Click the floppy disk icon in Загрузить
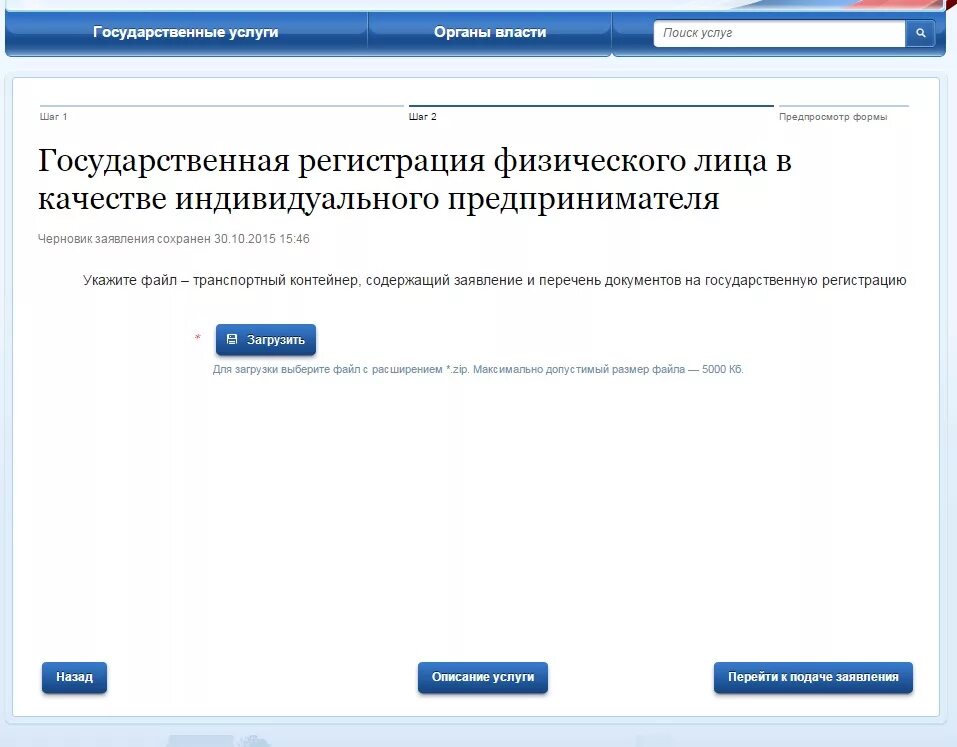This screenshot has width=957, height=747. 232,339
